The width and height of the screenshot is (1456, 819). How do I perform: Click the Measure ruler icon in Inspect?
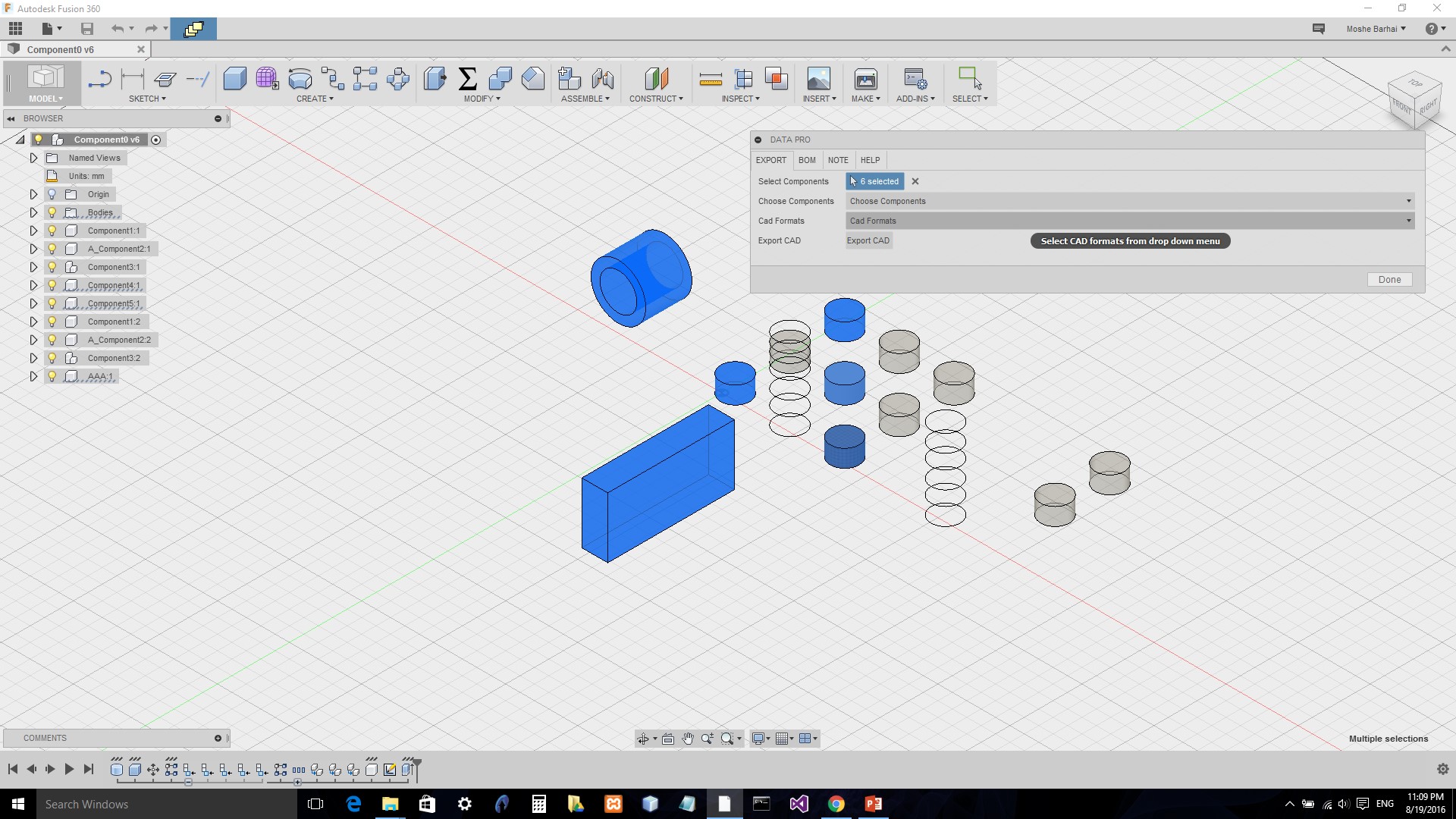click(711, 78)
